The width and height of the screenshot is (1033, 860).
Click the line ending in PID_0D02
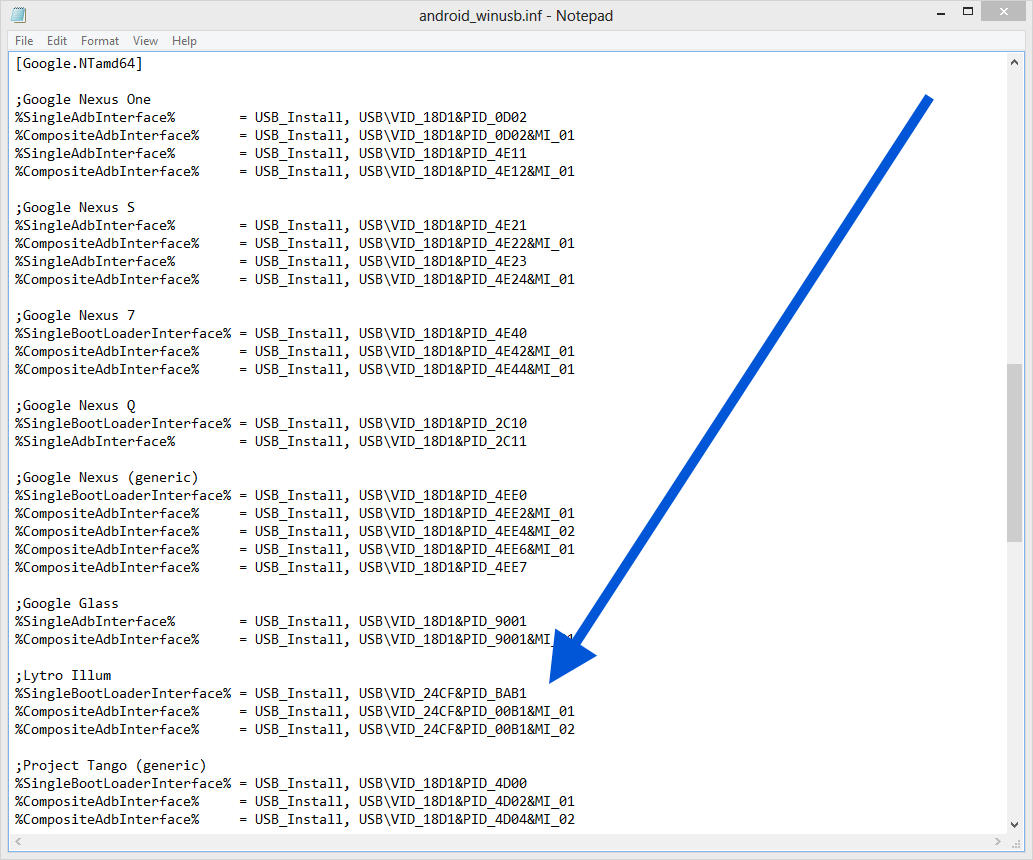click(271, 117)
